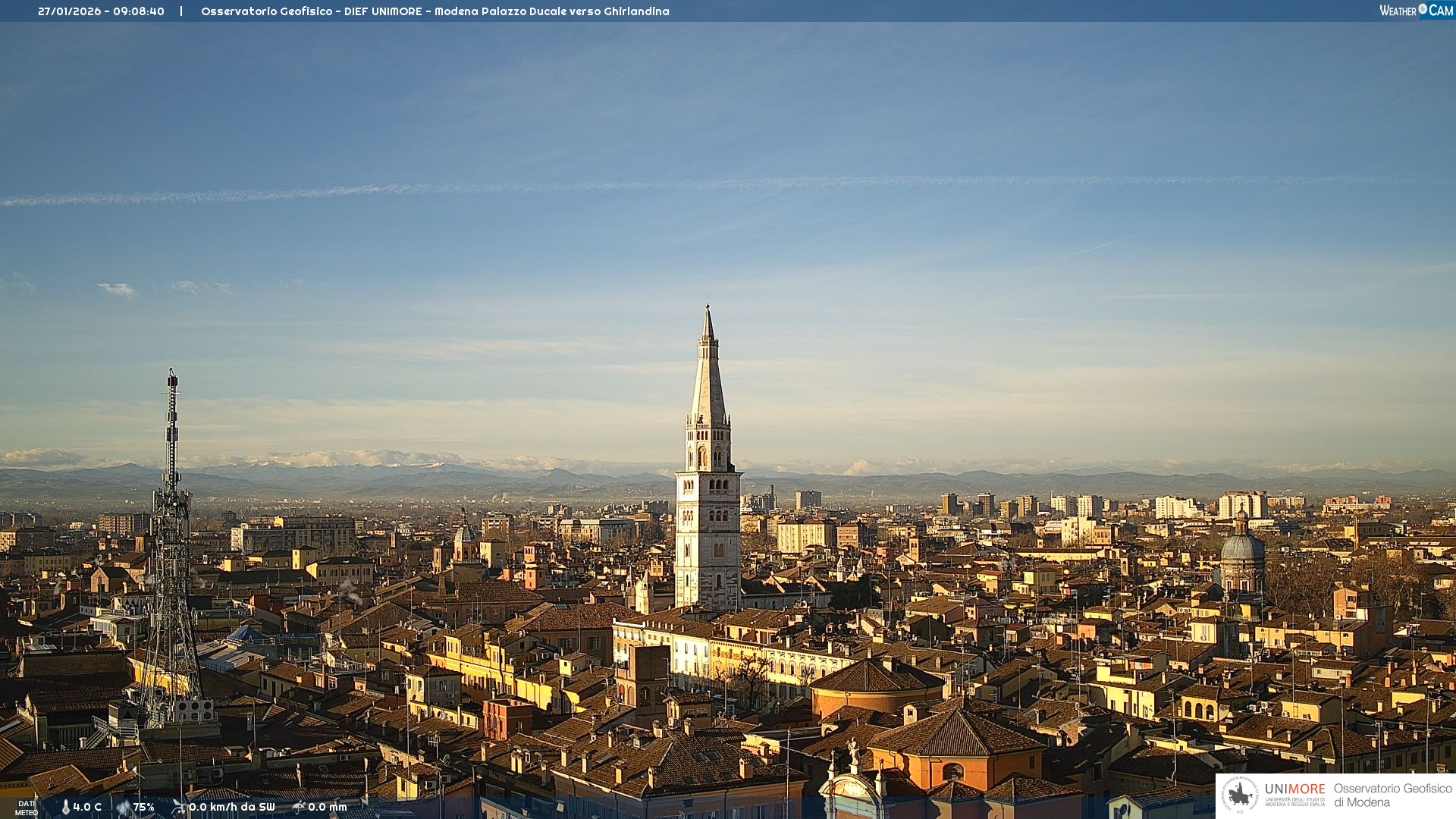Click the thermometer temperature icon
The width and height of the screenshot is (1456, 819).
[x=66, y=807]
